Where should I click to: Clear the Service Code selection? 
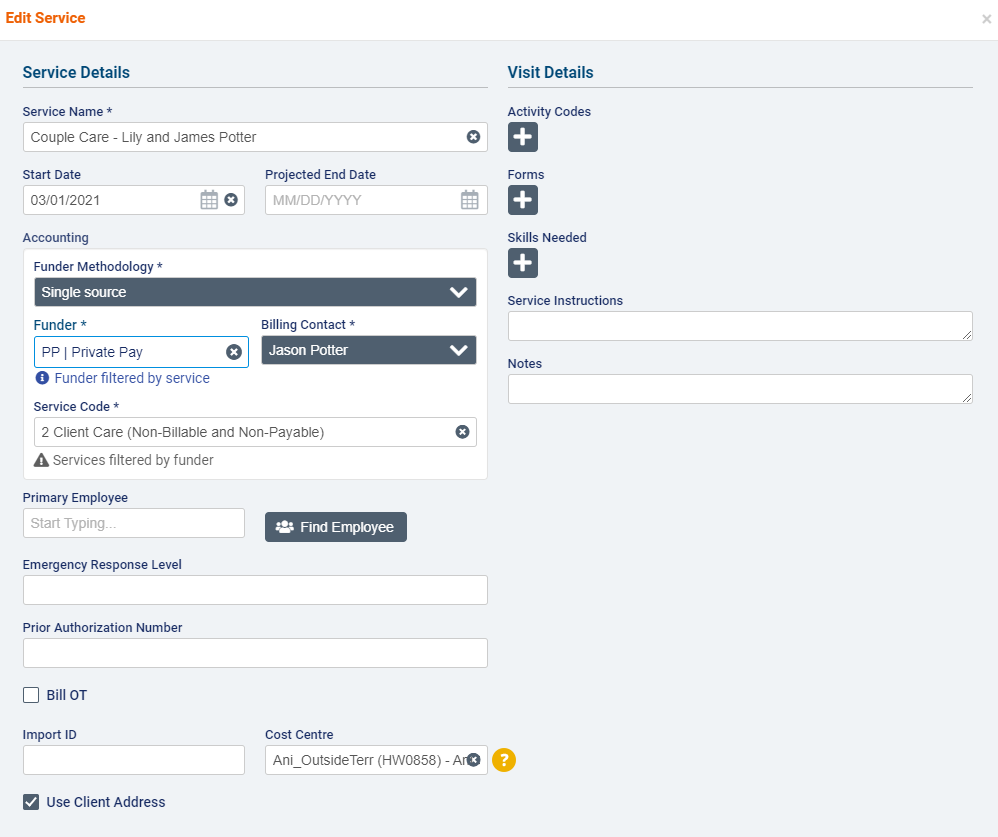coord(462,431)
